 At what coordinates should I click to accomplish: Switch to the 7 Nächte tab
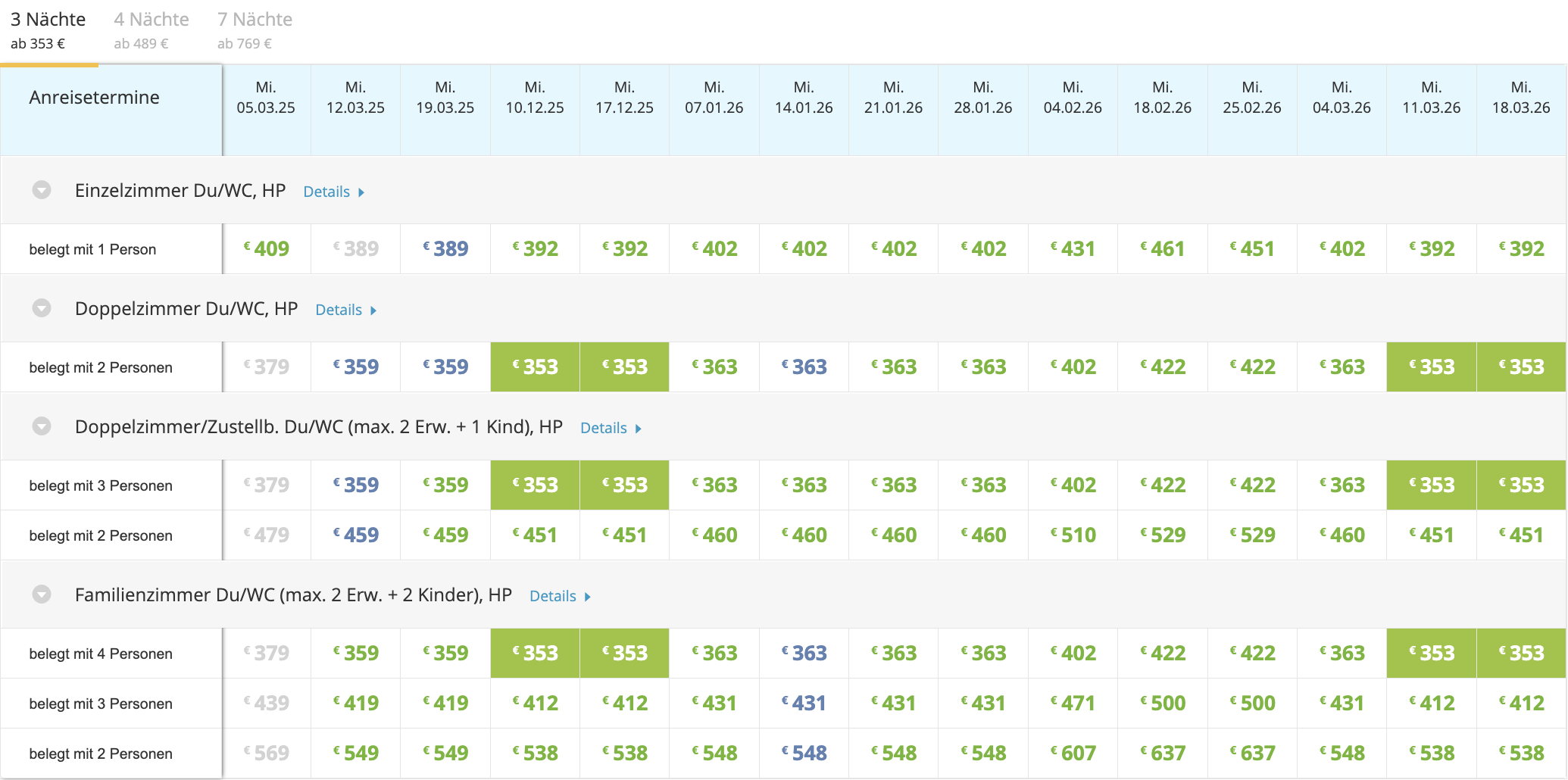[x=255, y=30]
